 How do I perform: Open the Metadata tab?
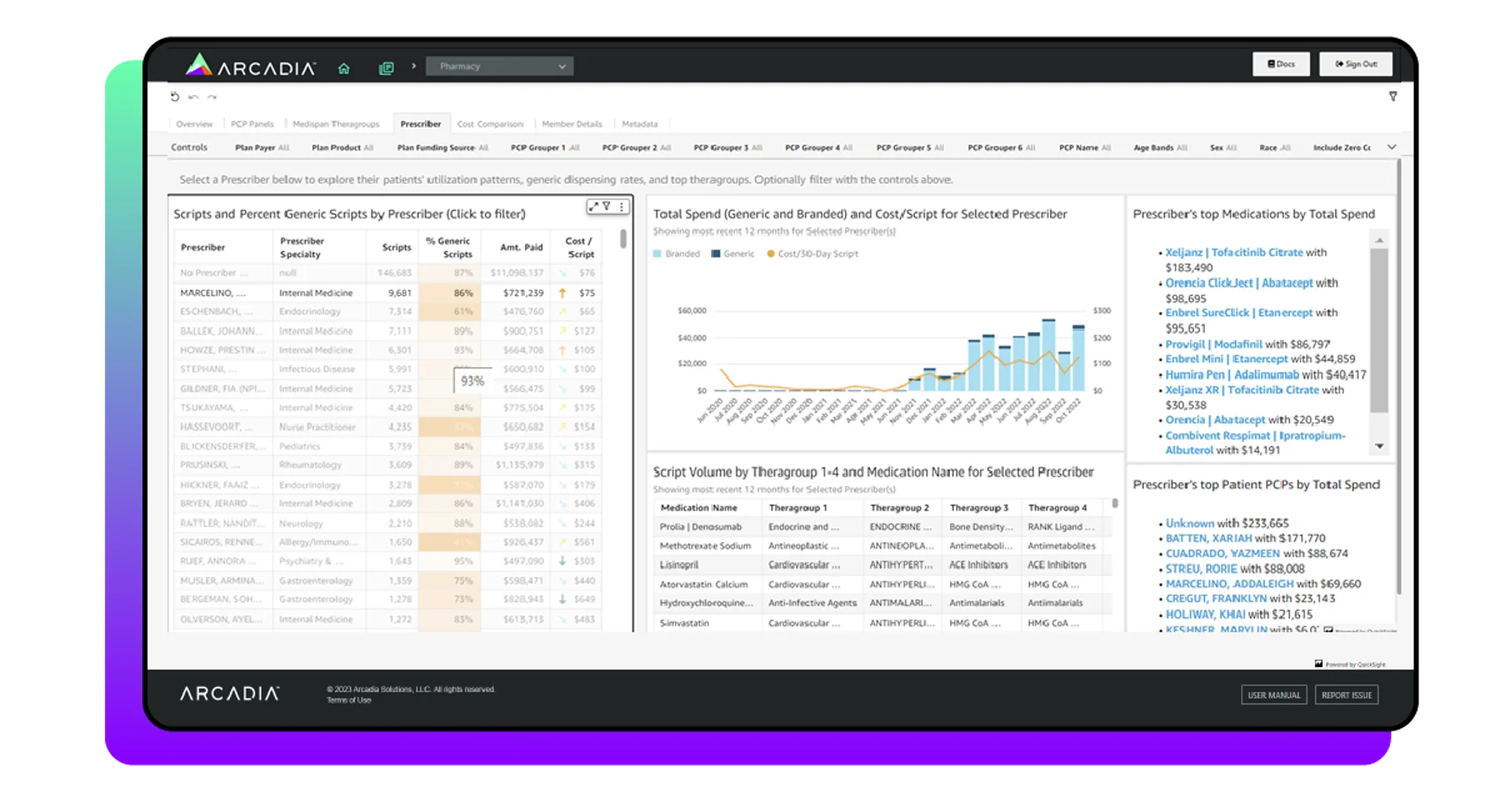pos(640,124)
